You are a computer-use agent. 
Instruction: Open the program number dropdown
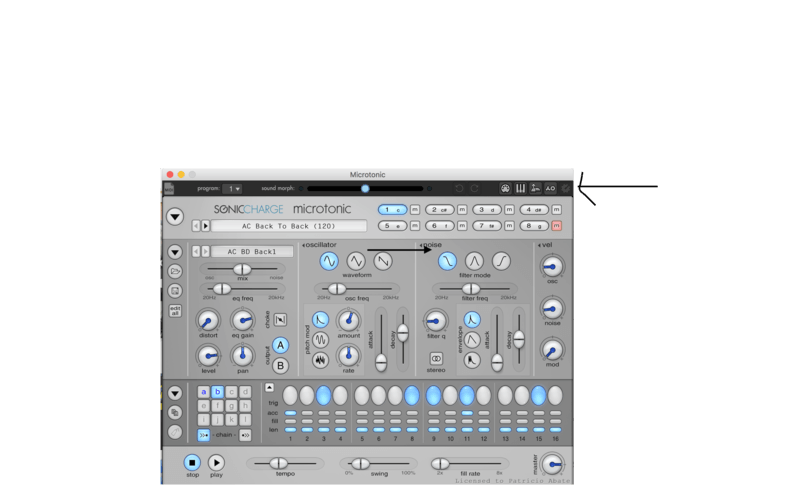233,189
